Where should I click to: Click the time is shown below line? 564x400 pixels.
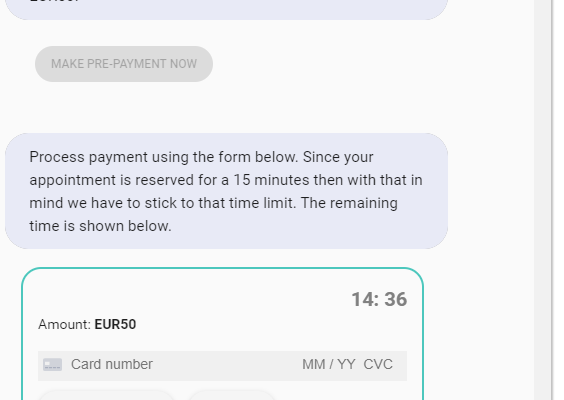pyautogui.click(x=100, y=226)
